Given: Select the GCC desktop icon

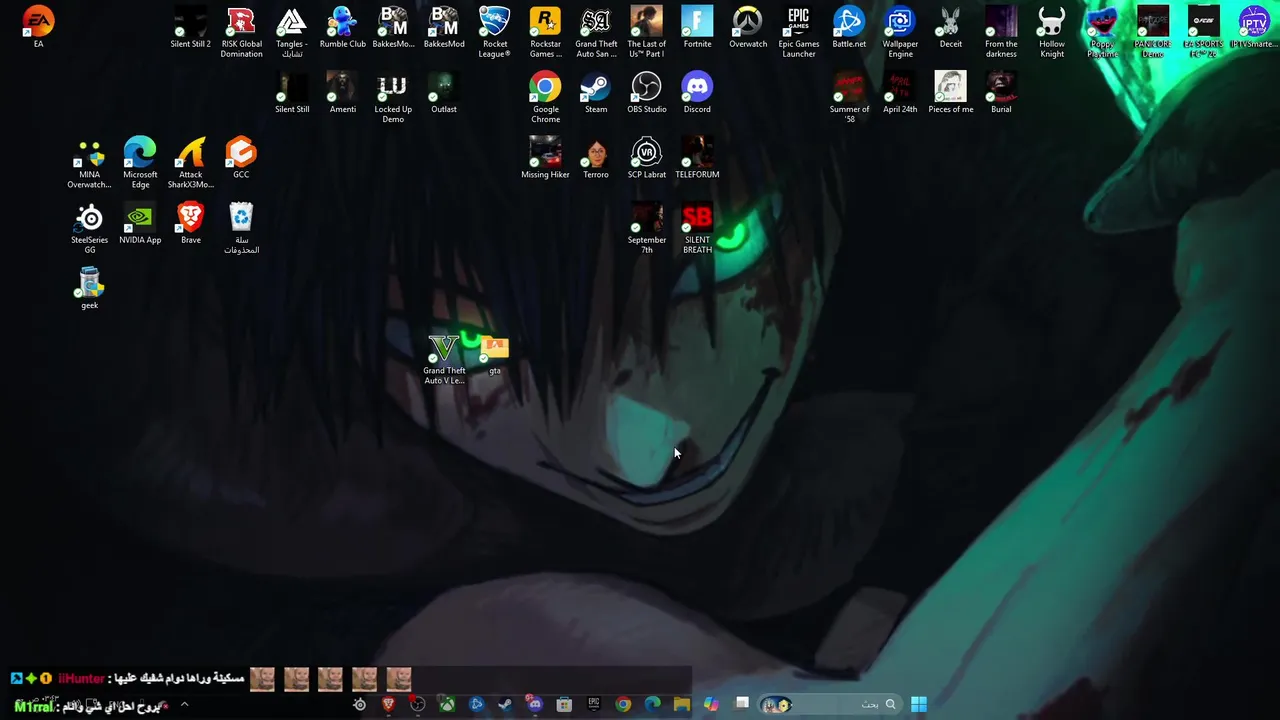Looking at the screenshot, I should (241, 157).
